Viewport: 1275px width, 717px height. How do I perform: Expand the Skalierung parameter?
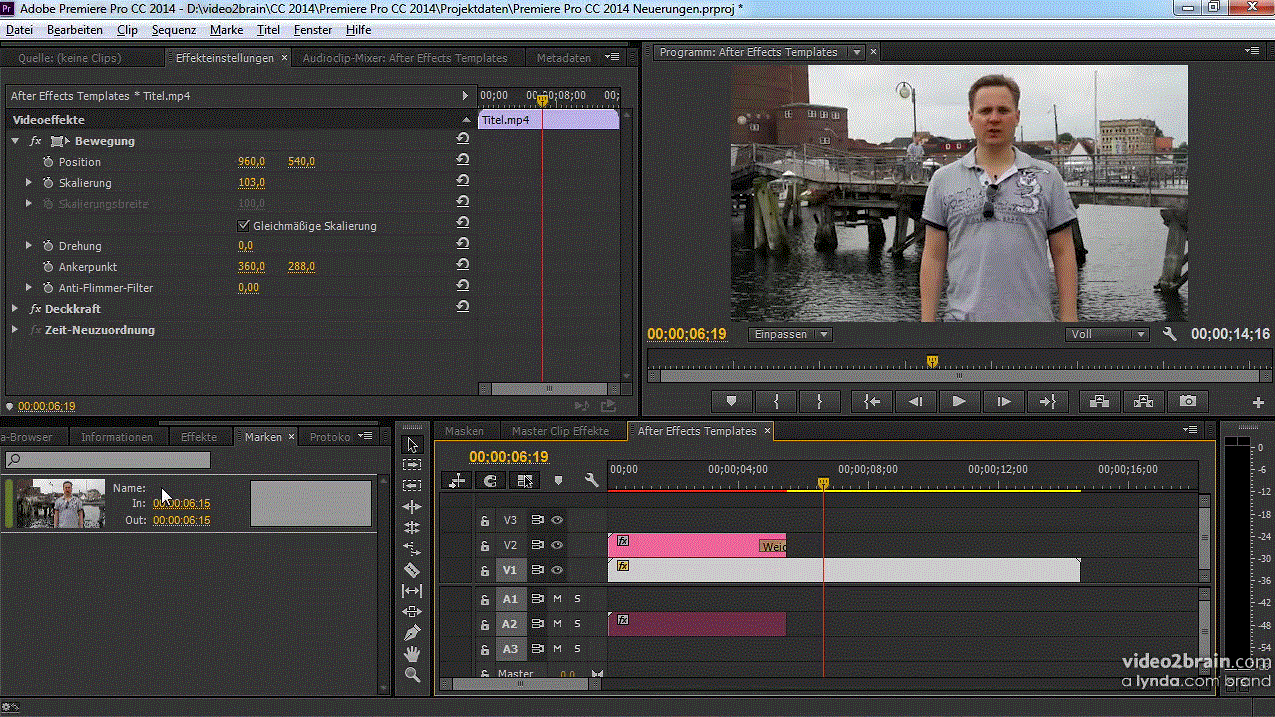pyautogui.click(x=29, y=182)
